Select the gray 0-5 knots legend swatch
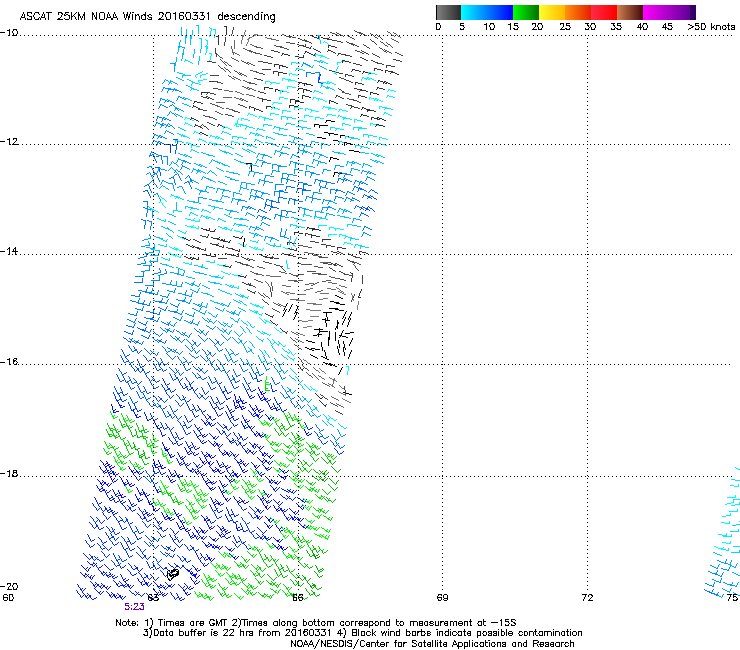The image size is (740, 650). pyautogui.click(x=448, y=12)
